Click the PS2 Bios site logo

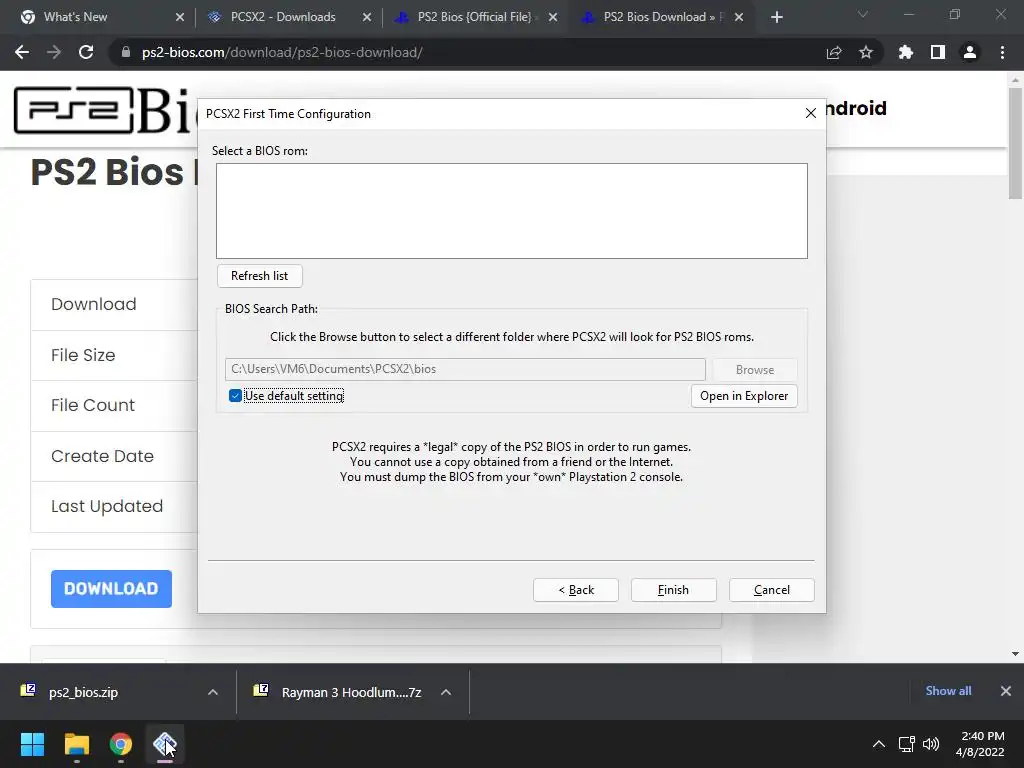[x=104, y=110]
